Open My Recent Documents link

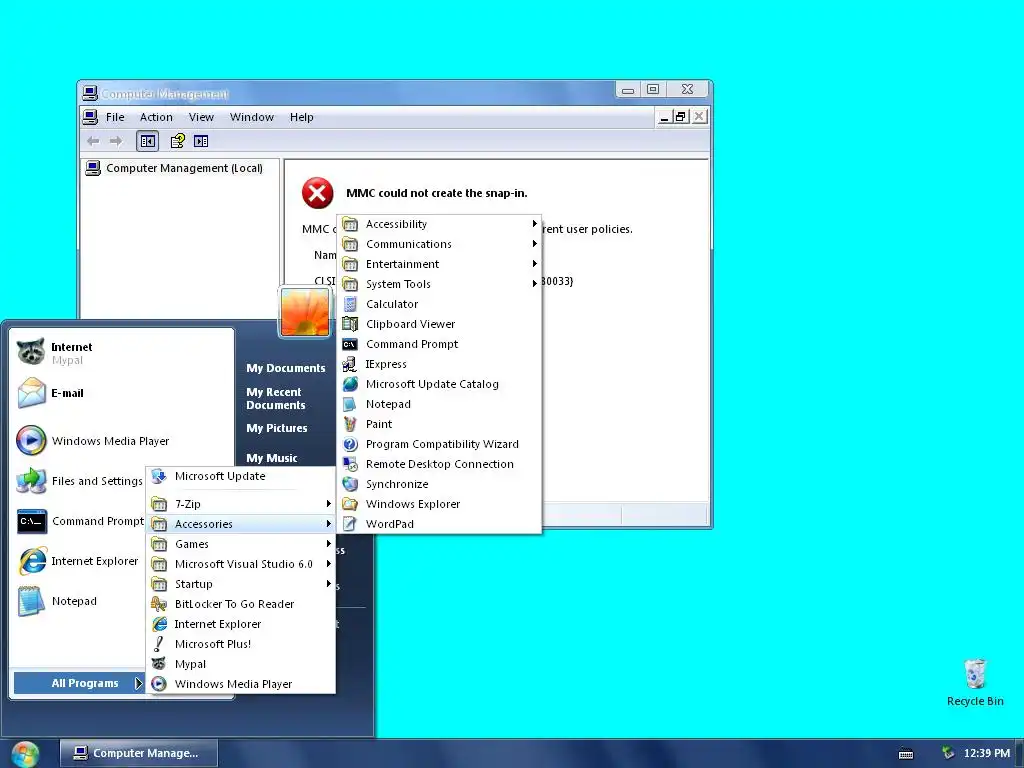click(276, 398)
